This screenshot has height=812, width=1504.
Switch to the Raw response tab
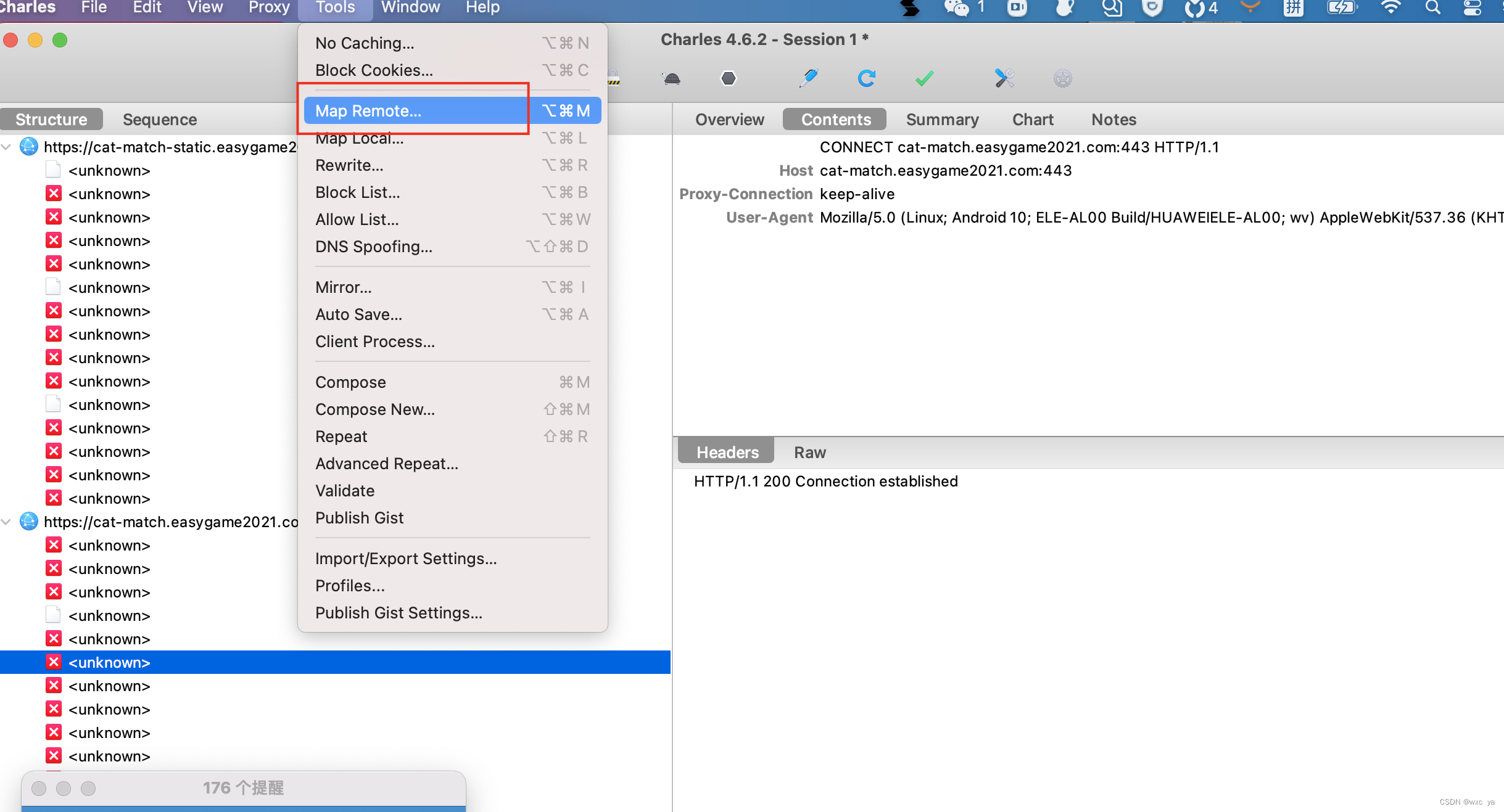pos(809,453)
